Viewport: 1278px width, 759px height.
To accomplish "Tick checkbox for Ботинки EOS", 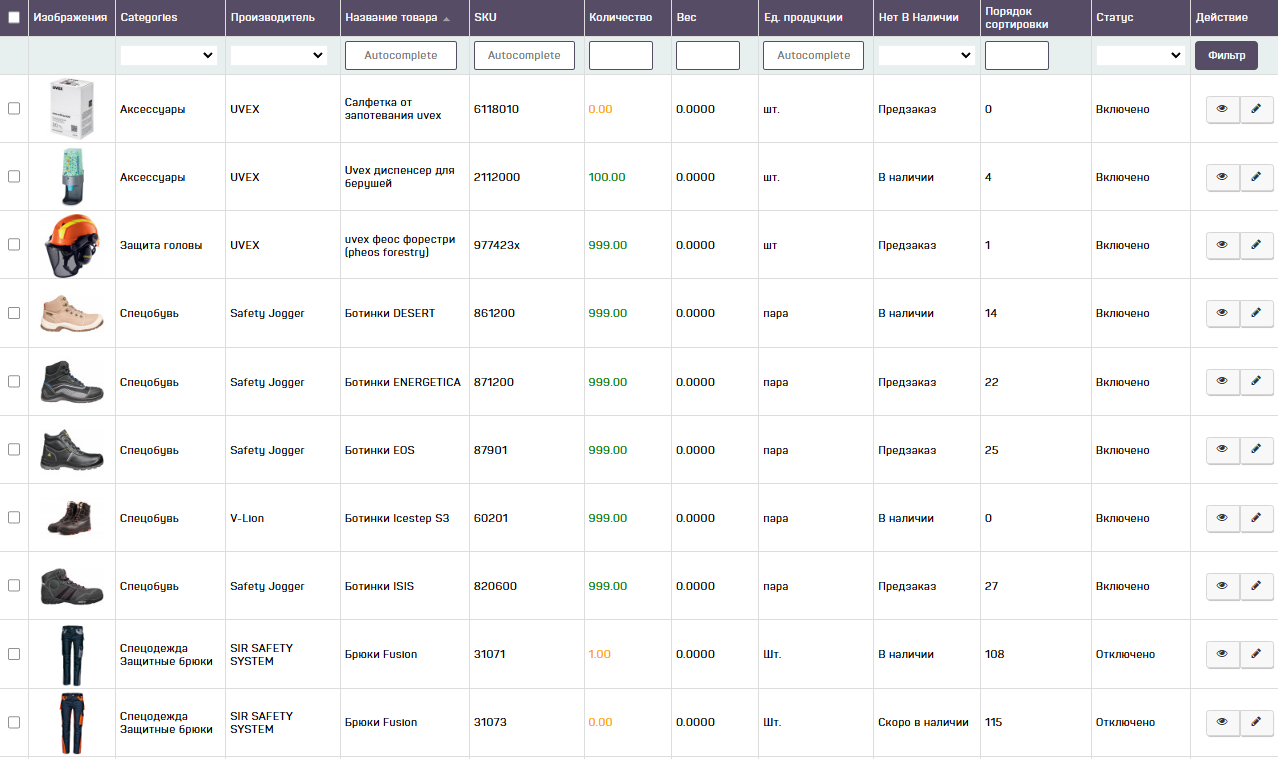I will click(x=14, y=450).
